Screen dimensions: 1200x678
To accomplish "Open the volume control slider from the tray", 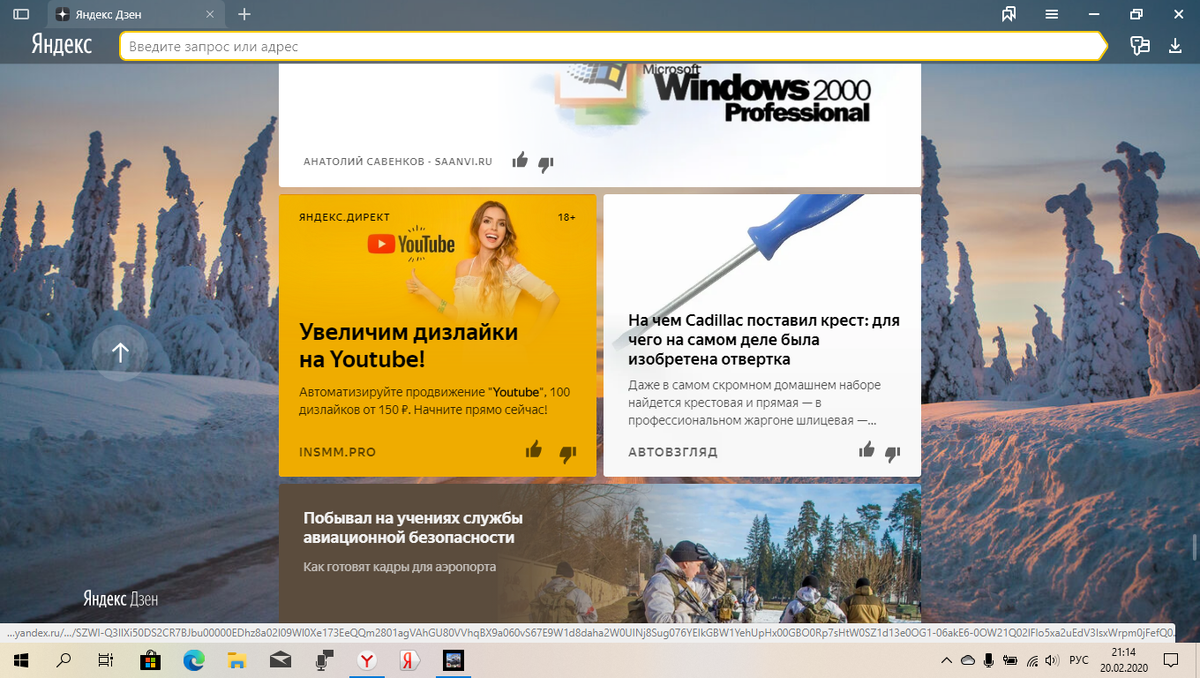I will pos(1052,660).
